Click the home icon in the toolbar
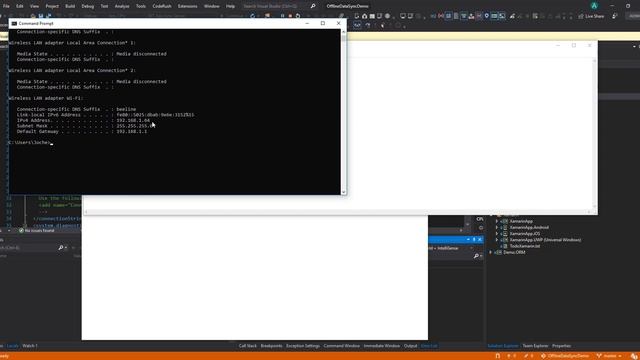Image resolution: width=640 pixels, height=360 pixels. point(364,16)
